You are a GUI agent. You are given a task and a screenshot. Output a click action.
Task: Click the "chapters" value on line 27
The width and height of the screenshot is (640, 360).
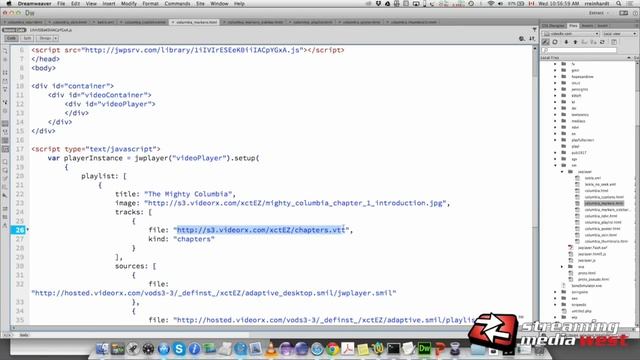tap(193, 239)
